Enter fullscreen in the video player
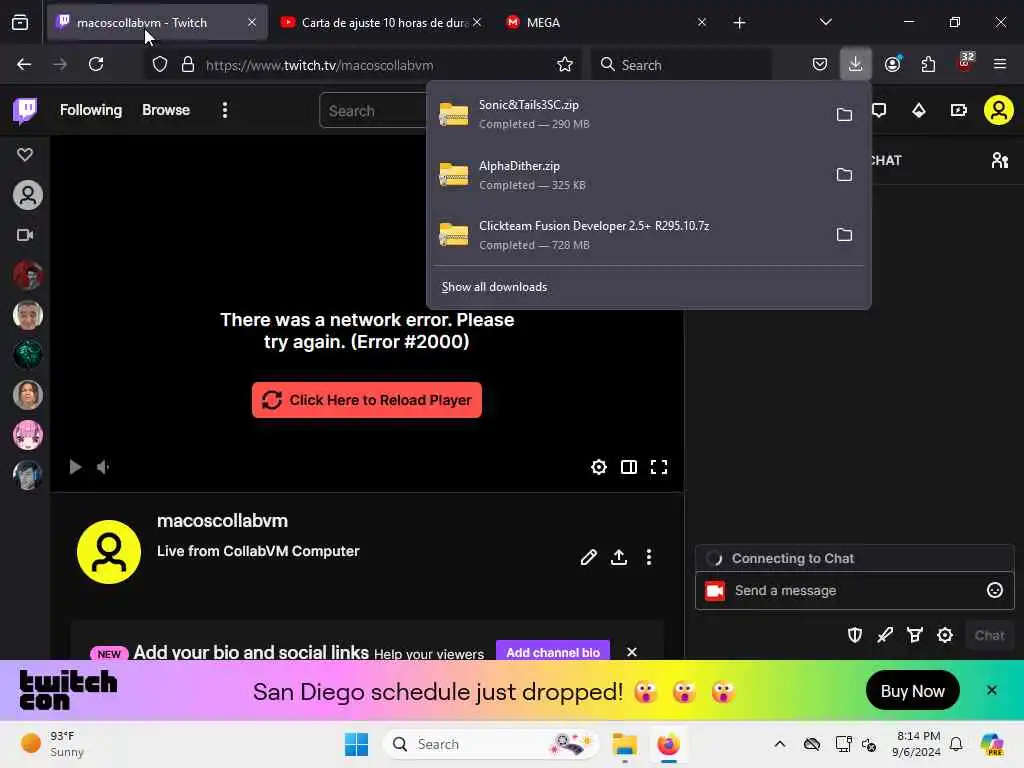1024x768 pixels. coord(659,467)
